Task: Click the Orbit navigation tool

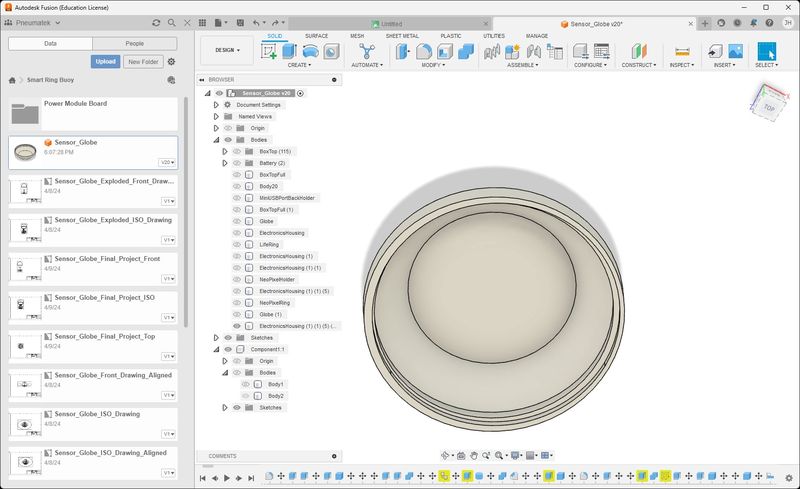Action: [445, 455]
